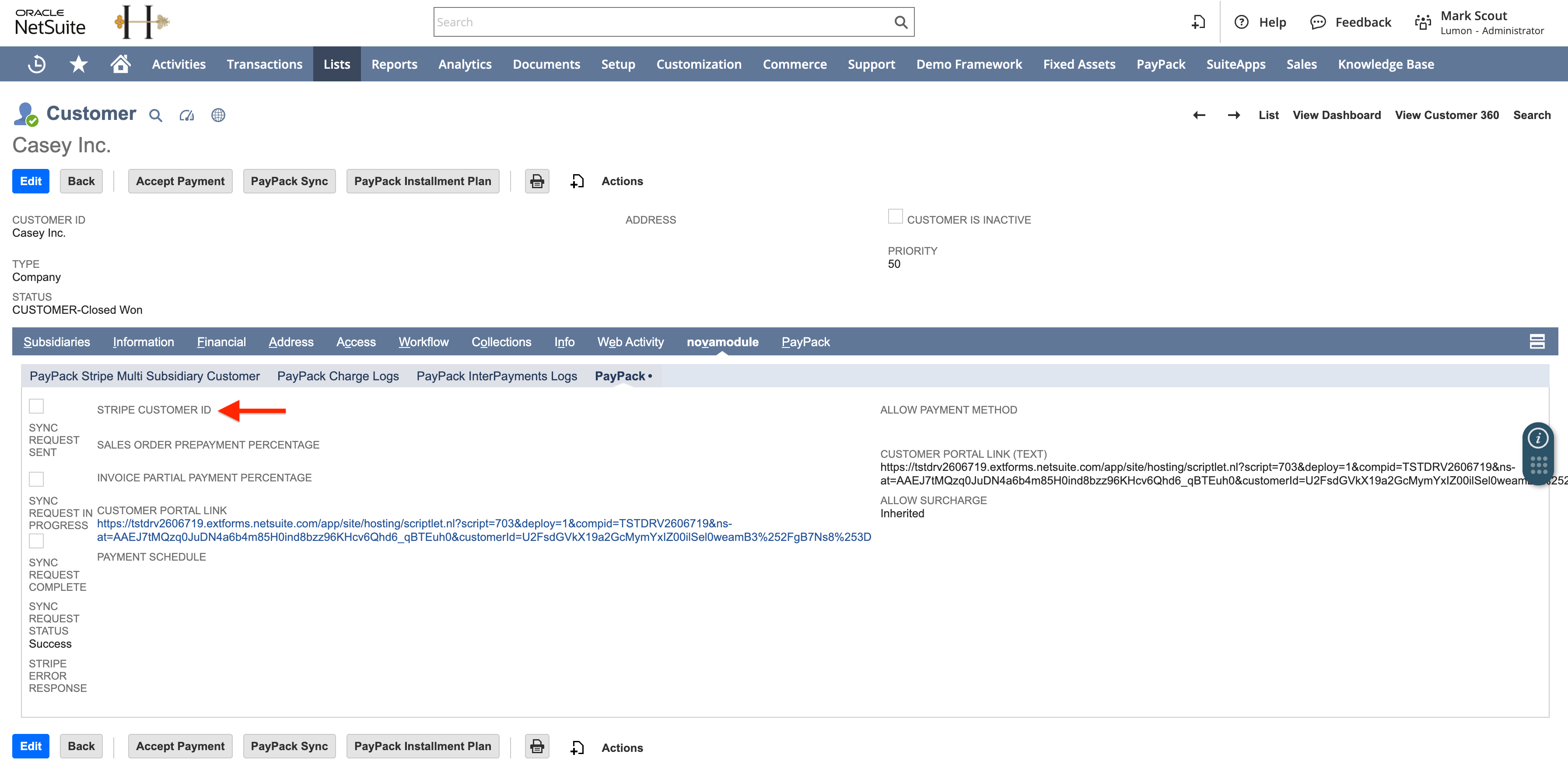This screenshot has height=779, width=1568.
Task: Open the globe icon near Customer heading
Action: pos(218,115)
